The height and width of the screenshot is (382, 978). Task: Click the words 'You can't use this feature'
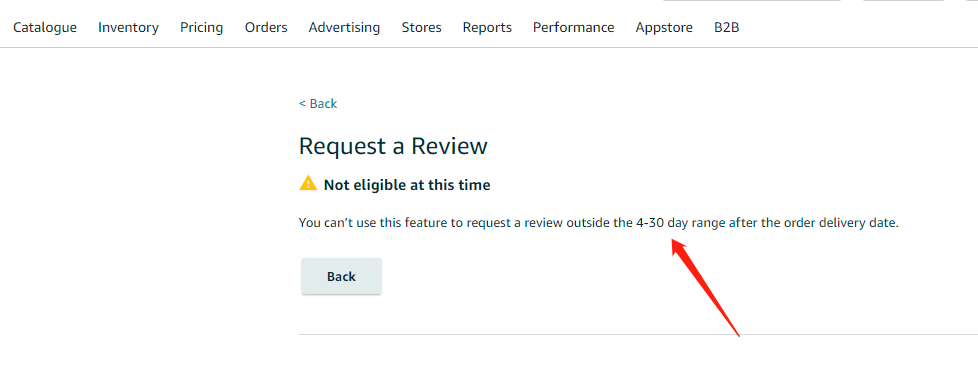[372, 223]
